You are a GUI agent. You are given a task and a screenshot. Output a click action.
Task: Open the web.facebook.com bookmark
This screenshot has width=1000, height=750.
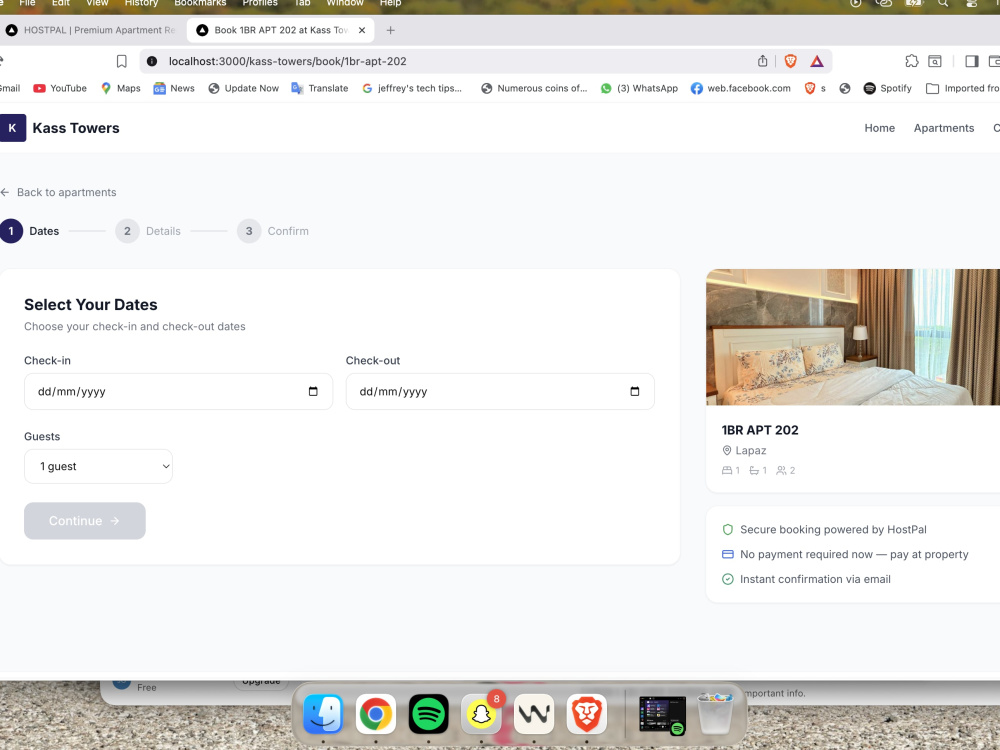click(x=740, y=88)
